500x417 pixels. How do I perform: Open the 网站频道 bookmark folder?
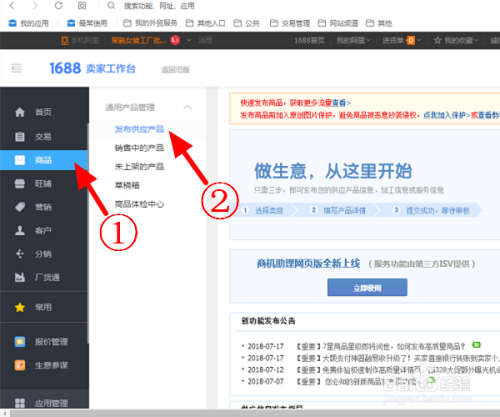click(x=338, y=23)
